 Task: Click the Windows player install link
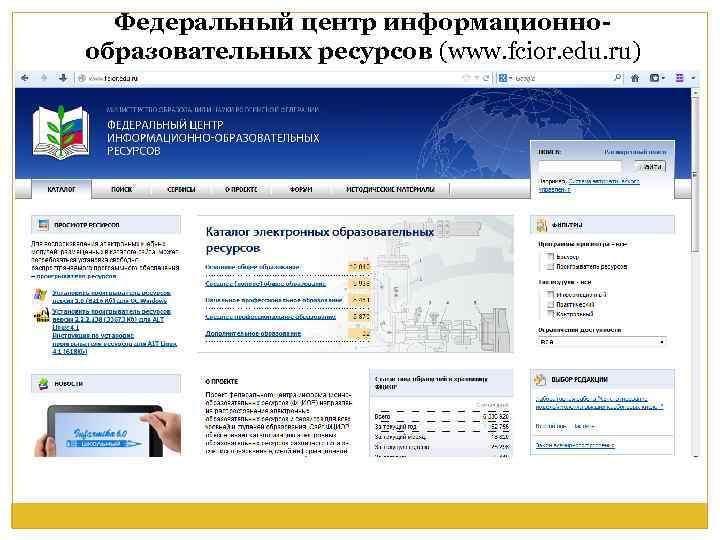pos(111,296)
